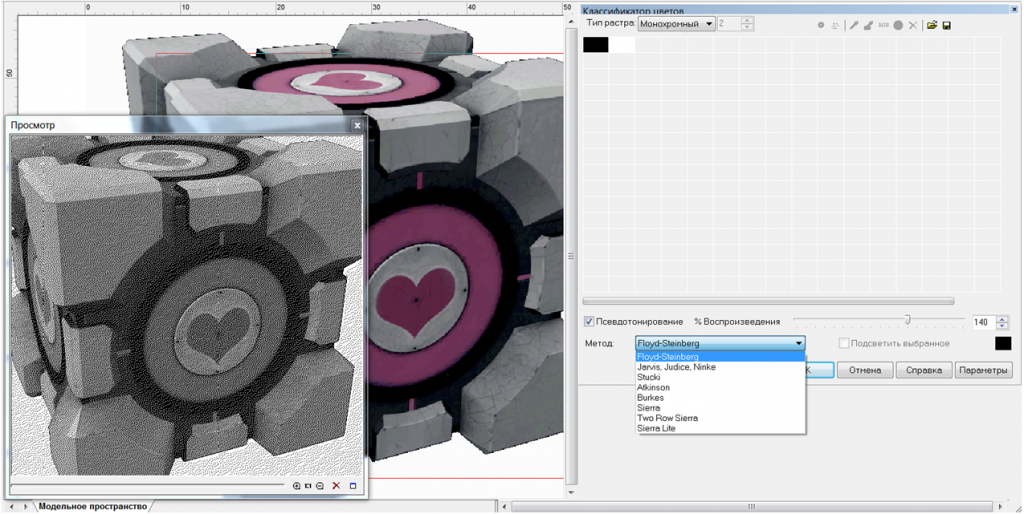Screen dimensions: 1024x514
Task: Click the vertical scrollbar down arrow of canvas
Action: (x=570, y=492)
